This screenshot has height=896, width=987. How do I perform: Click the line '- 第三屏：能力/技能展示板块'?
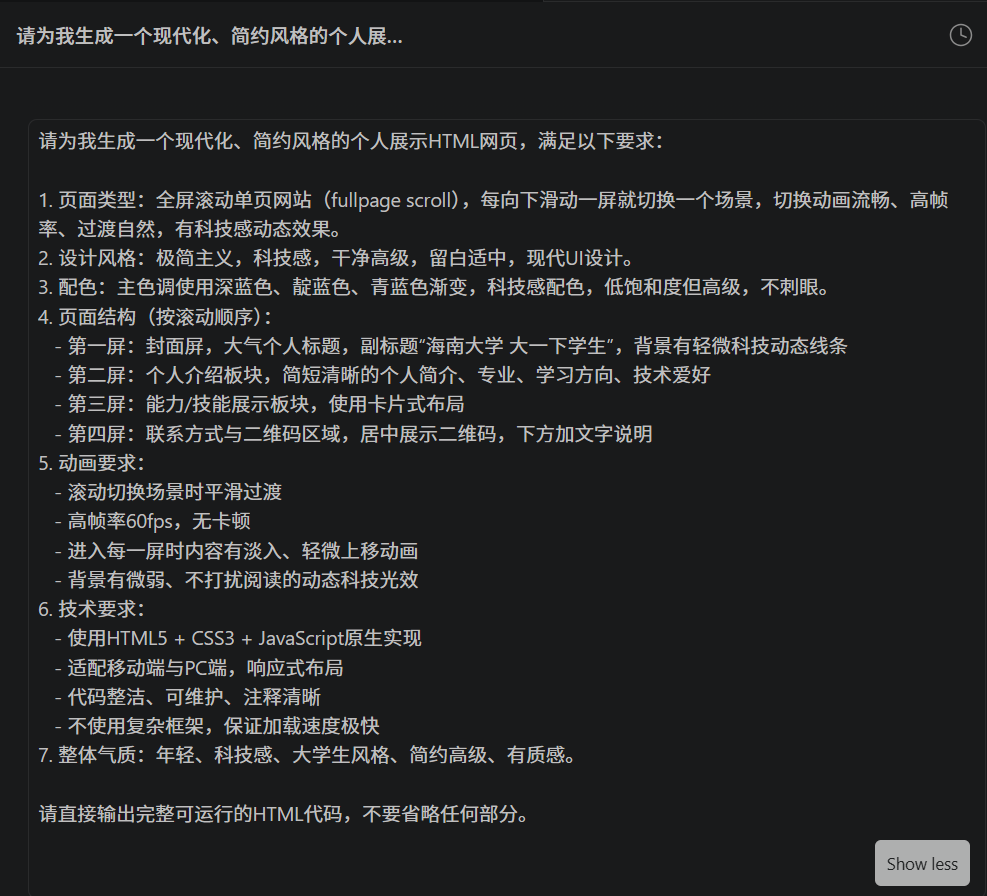coord(259,404)
